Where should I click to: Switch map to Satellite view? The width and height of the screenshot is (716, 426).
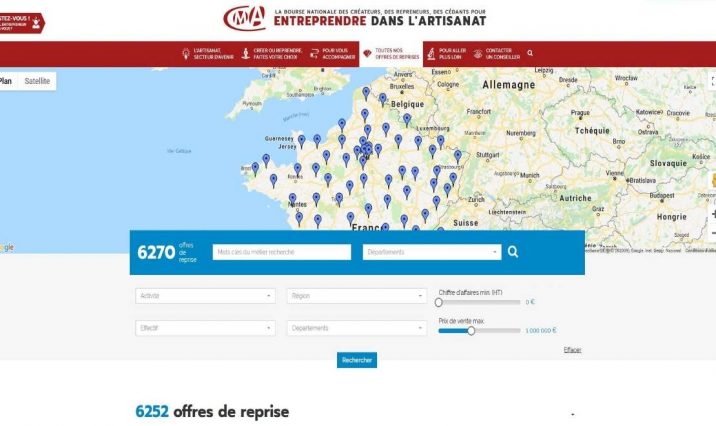tap(37, 81)
